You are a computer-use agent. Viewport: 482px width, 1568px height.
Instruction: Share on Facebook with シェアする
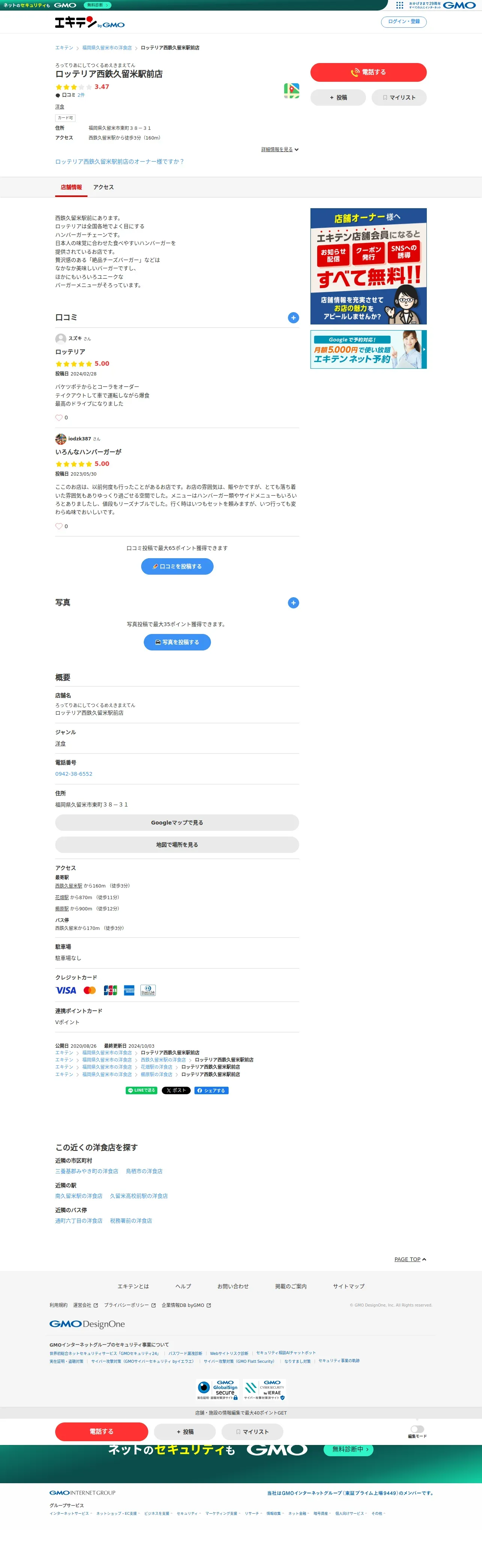coord(211,1091)
